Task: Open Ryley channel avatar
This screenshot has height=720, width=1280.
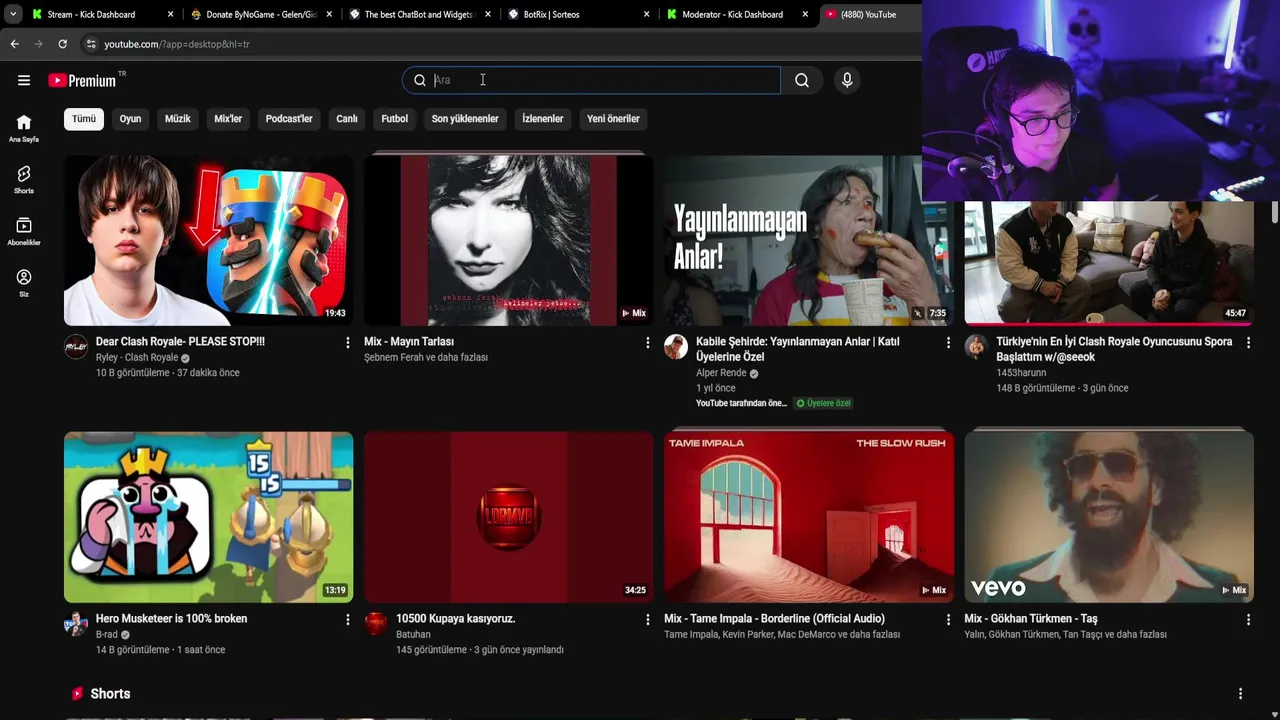Action: pyautogui.click(x=76, y=346)
